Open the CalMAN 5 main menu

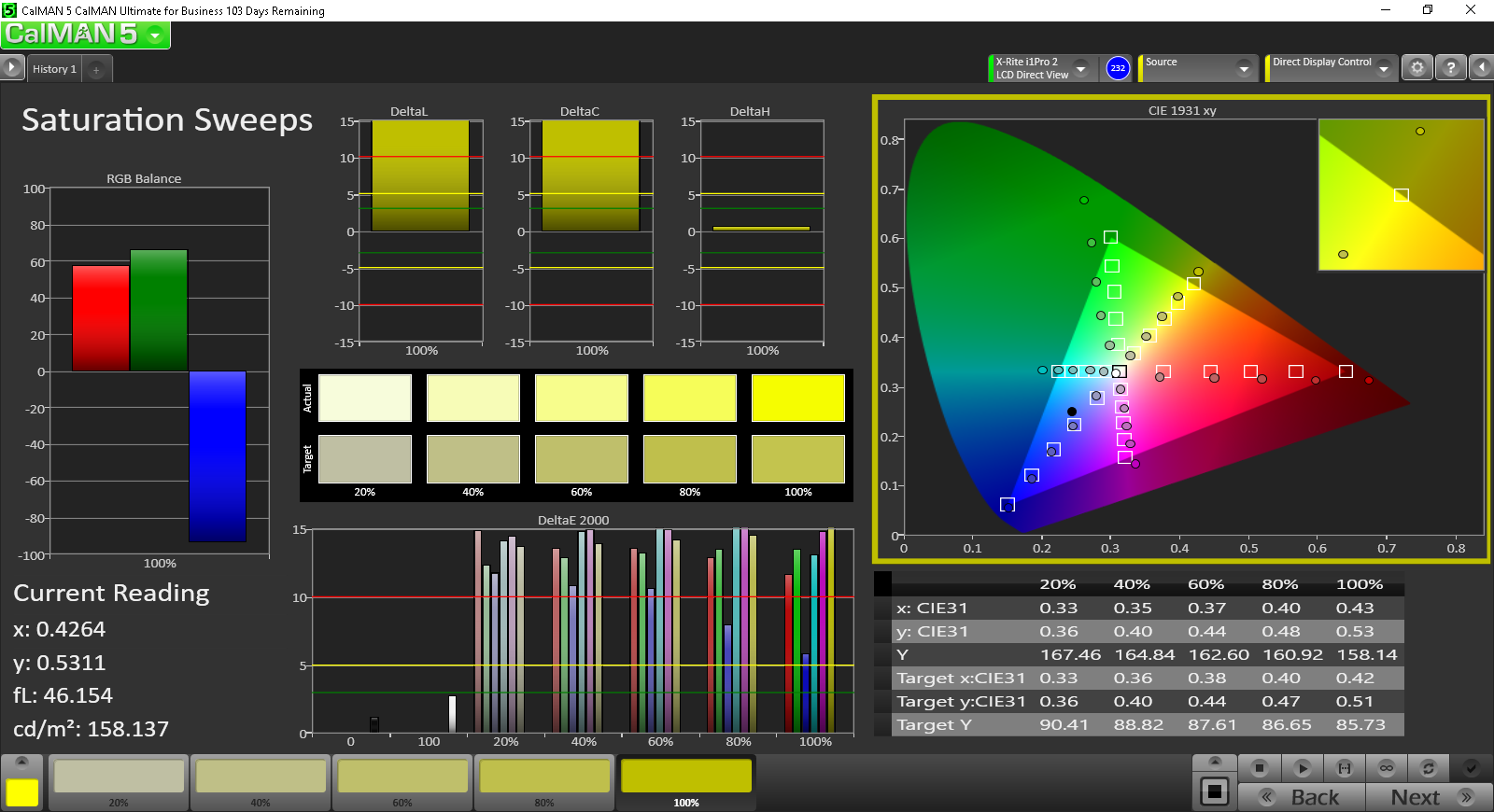click(x=85, y=35)
